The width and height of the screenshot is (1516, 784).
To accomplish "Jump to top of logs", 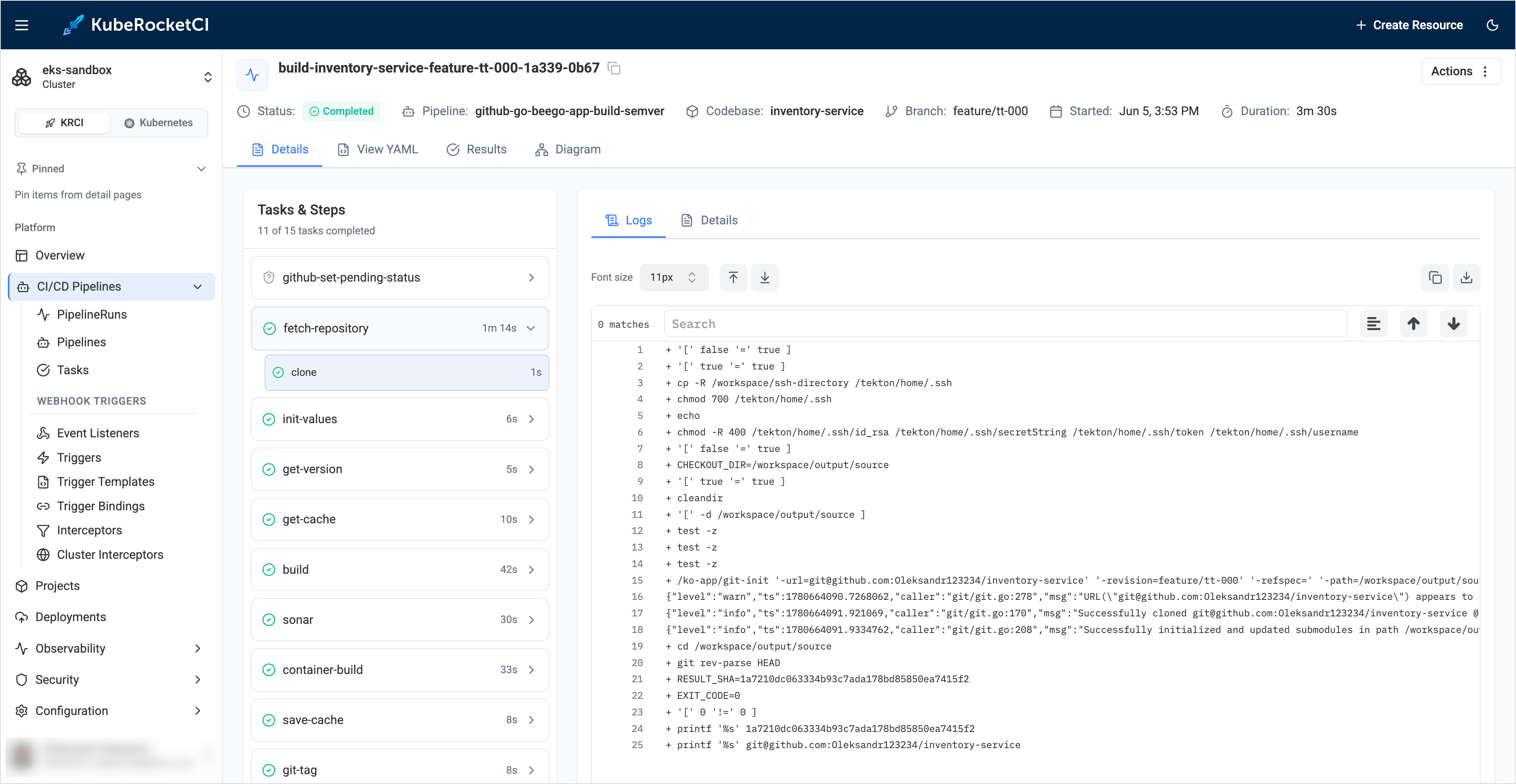I will pyautogui.click(x=733, y=277).
